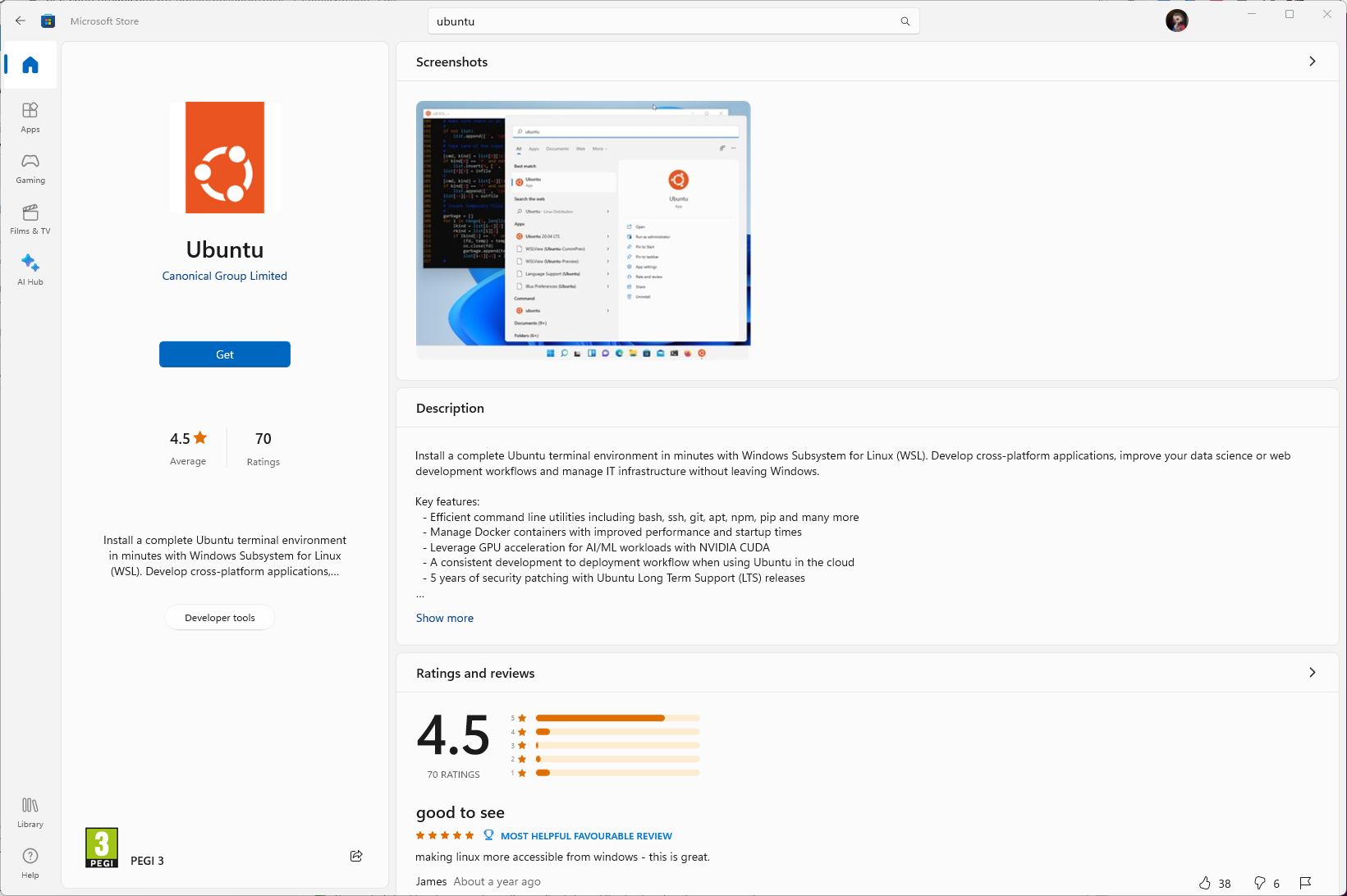Open the AI Hub section
Image resolution: width=1347 pixels, height=896 pixels.
pos(30,270)
